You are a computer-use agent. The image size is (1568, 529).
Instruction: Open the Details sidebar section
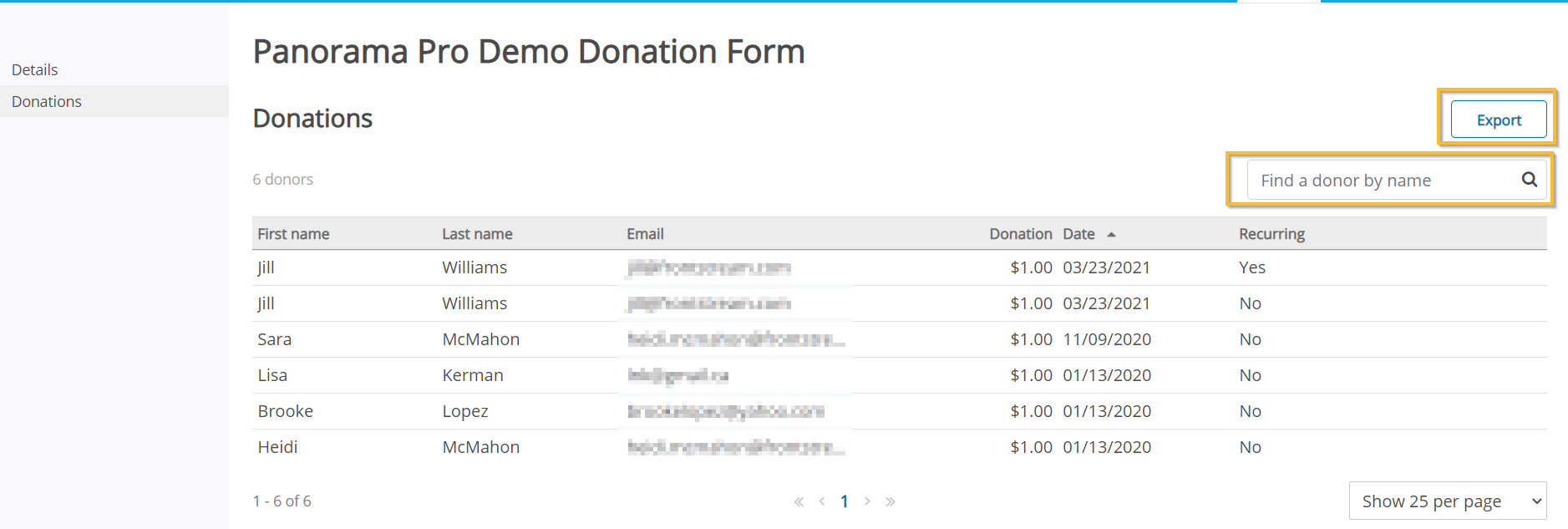35,69
